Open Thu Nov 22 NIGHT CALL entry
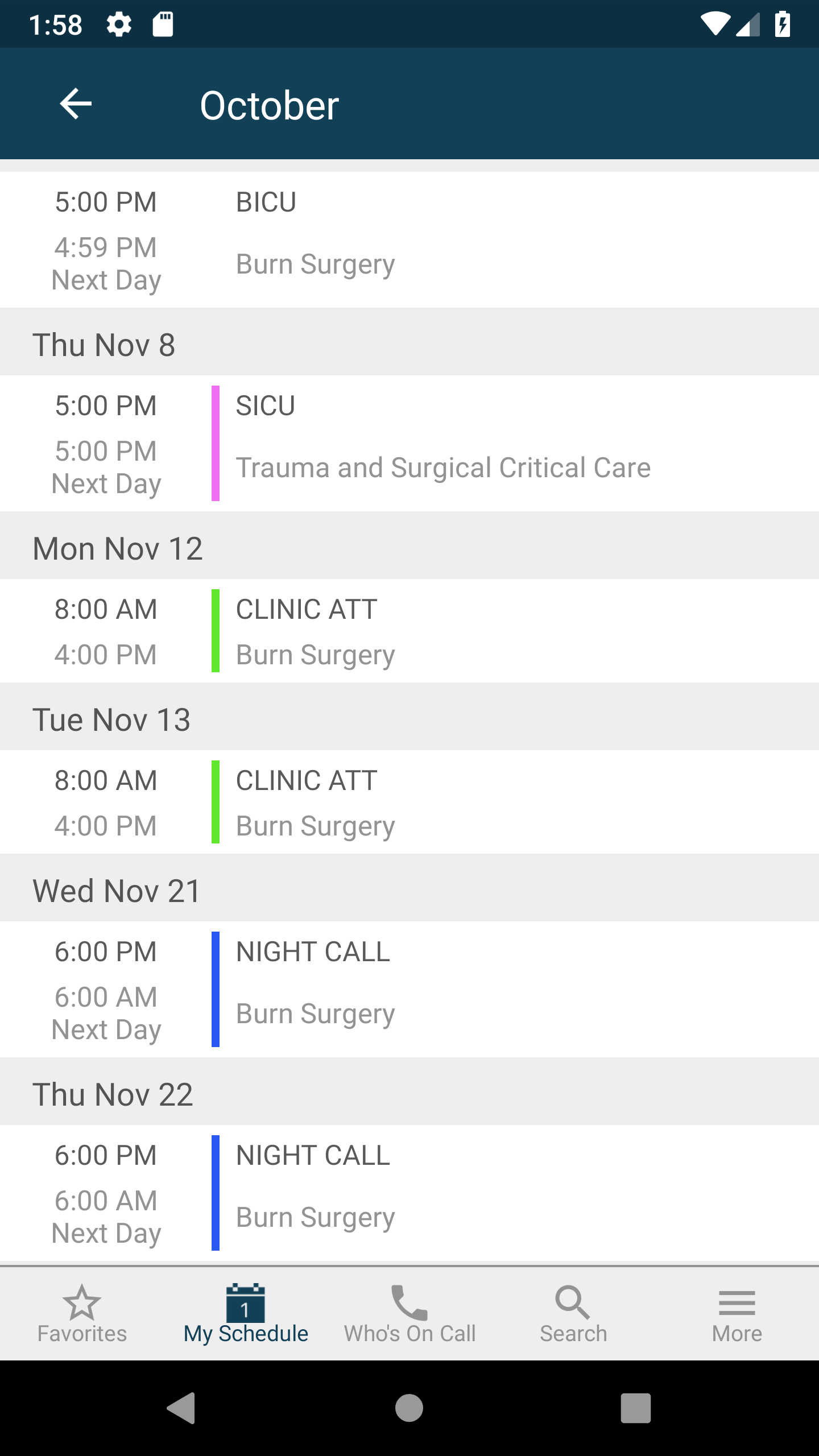819x1456 pixels. click(409, 1193)
